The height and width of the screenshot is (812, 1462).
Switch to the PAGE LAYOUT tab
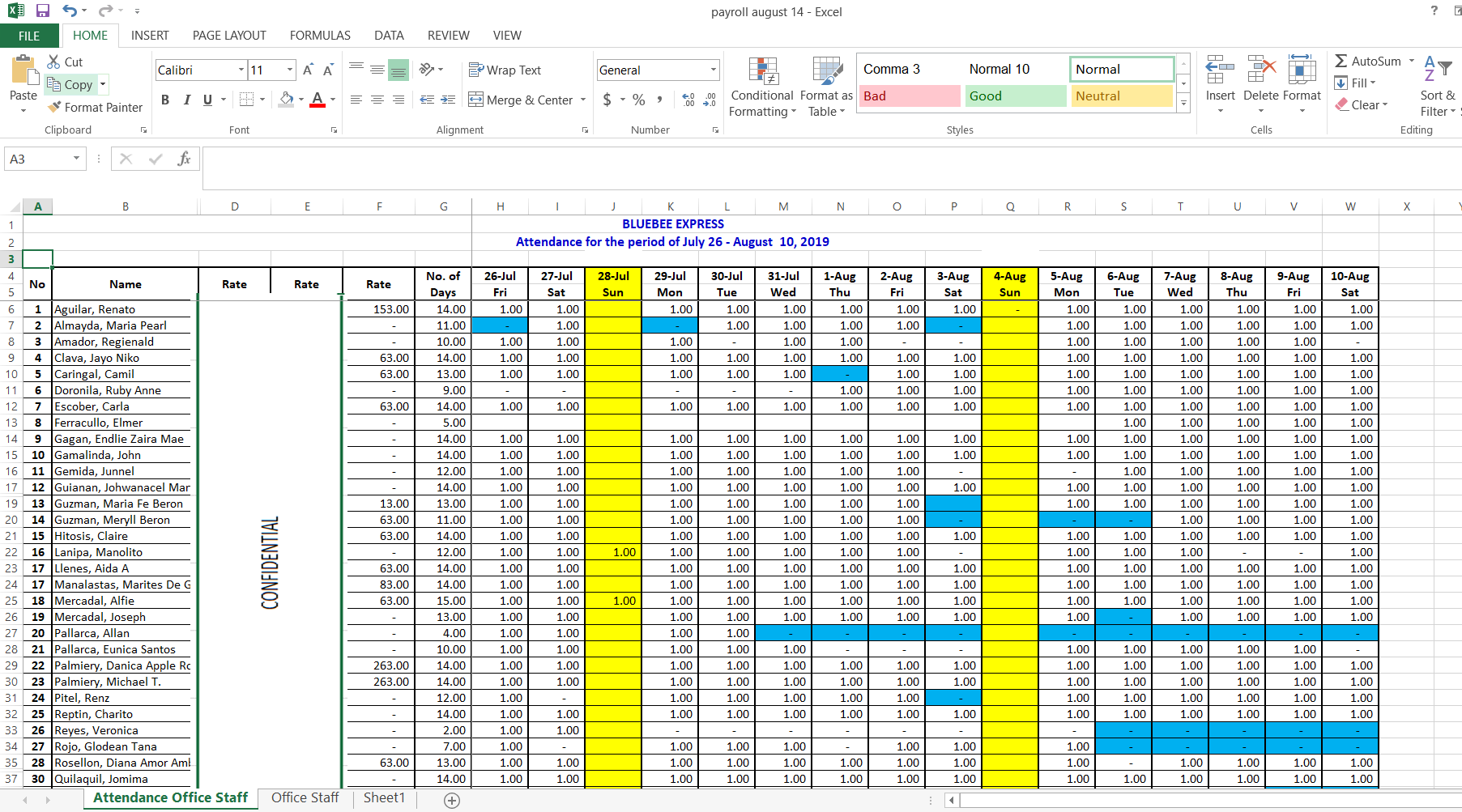click(x=229, y=36)
